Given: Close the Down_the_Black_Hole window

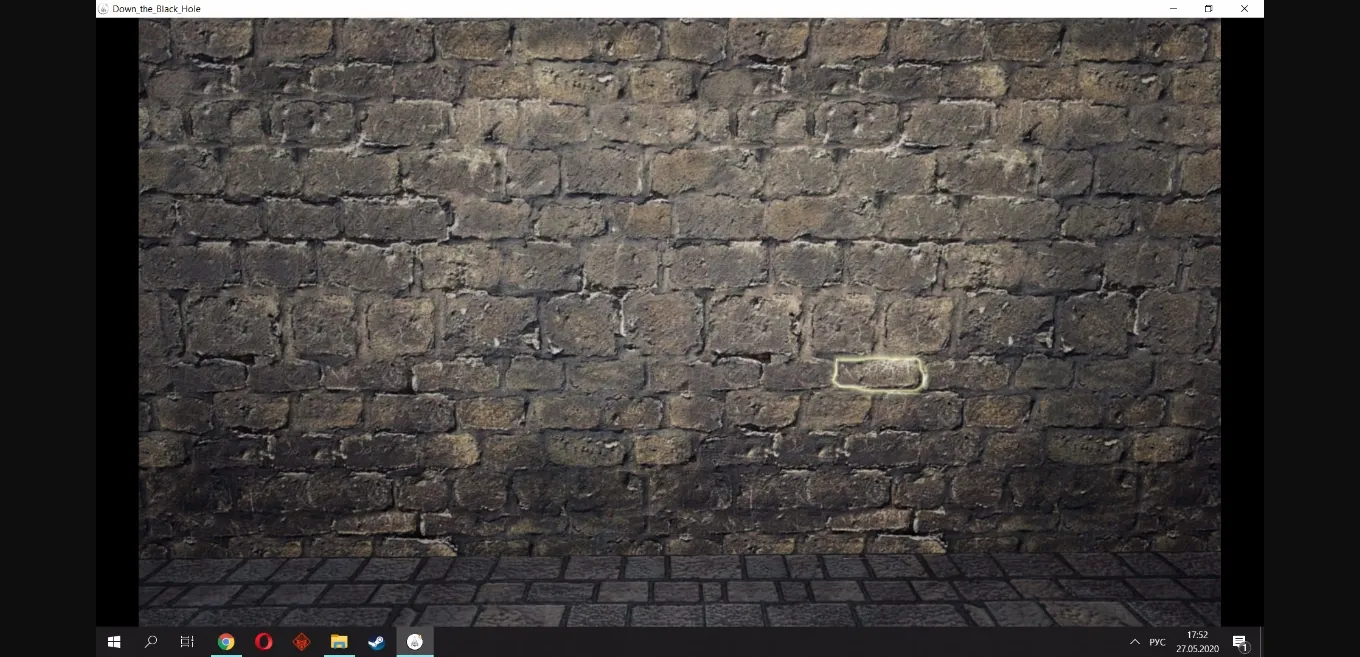Looking at the screenshot, I should [x=1244, y=9].
